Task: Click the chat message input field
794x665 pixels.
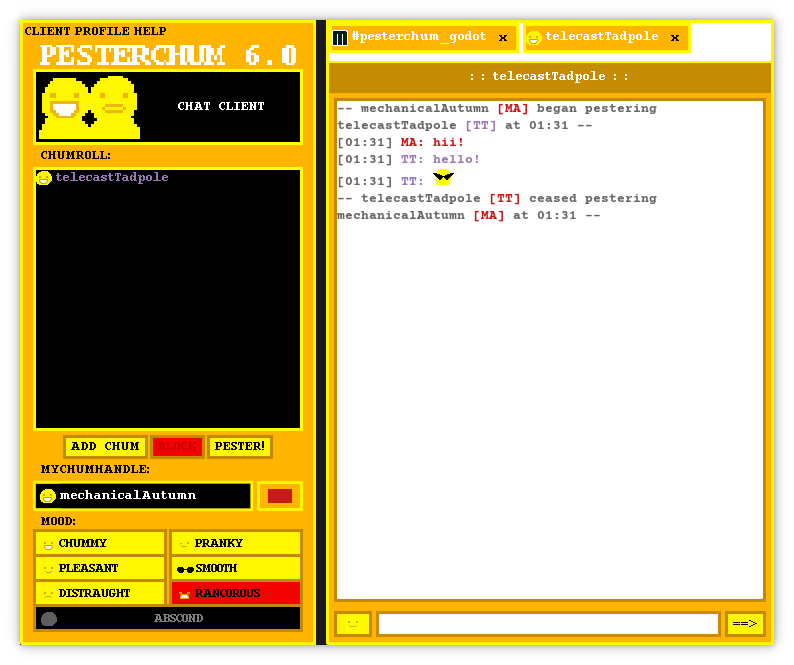Action: (548, 623)
